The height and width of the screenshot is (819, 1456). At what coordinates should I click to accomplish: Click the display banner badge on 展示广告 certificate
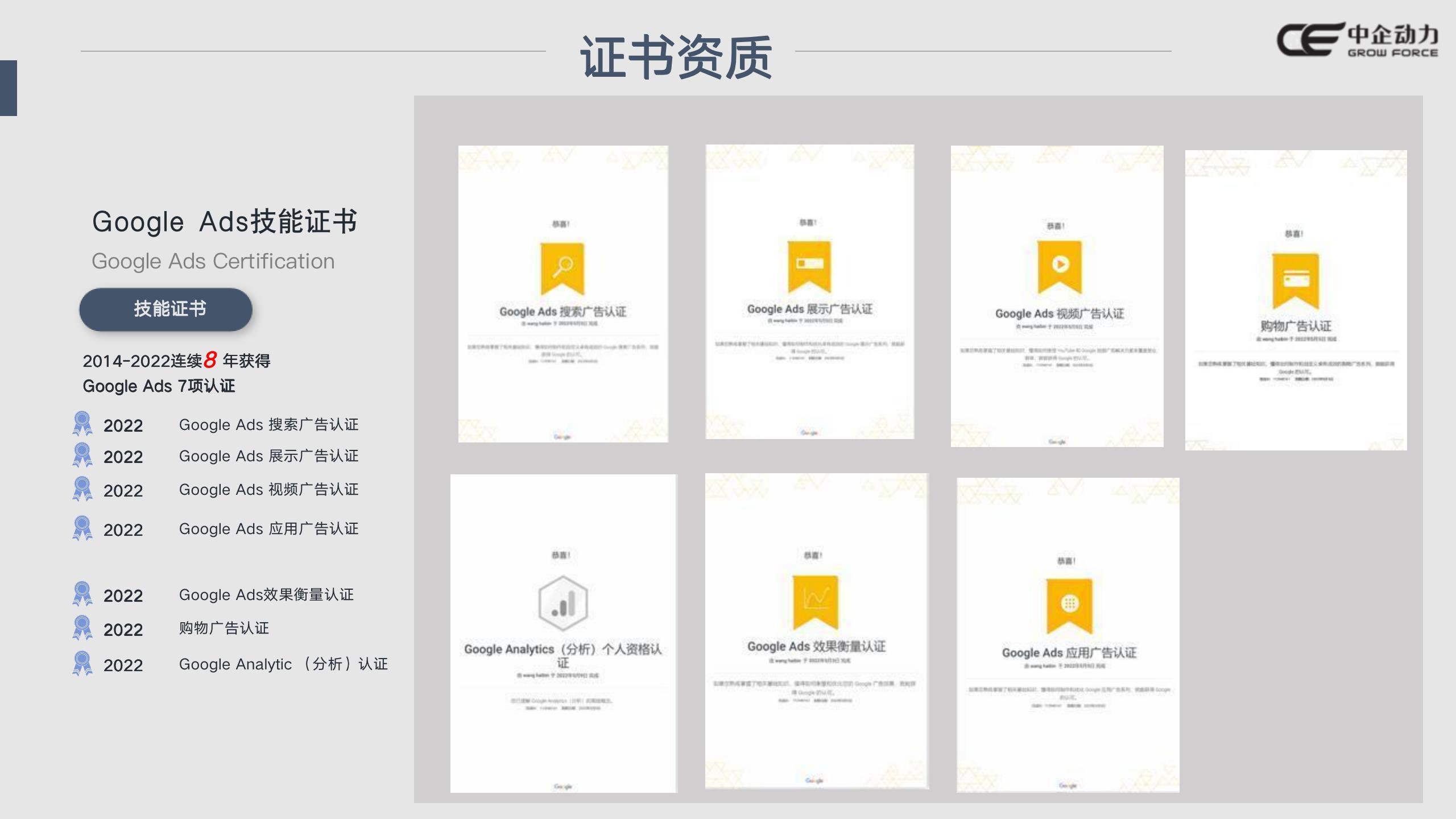point(809,266)
